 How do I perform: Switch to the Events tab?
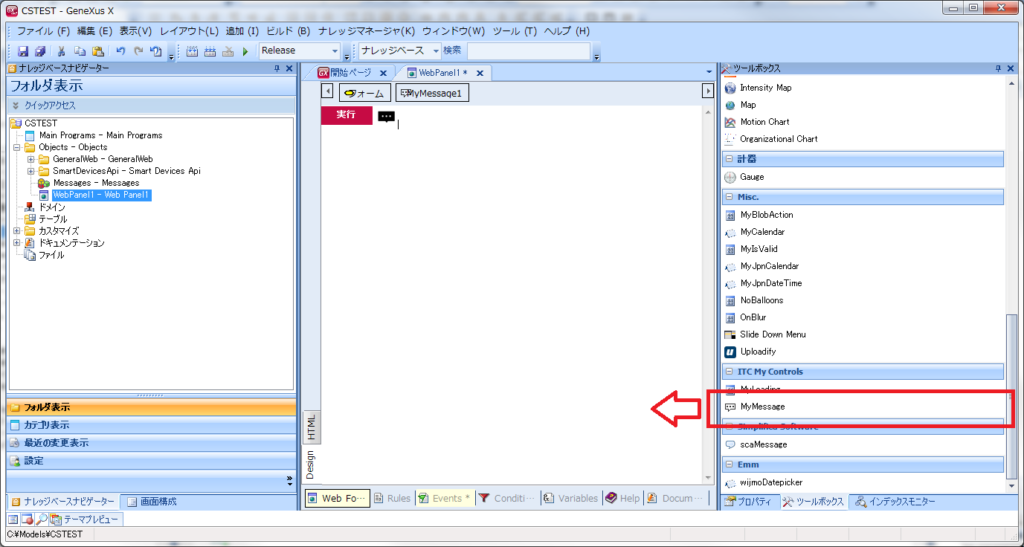click(445, 498)
